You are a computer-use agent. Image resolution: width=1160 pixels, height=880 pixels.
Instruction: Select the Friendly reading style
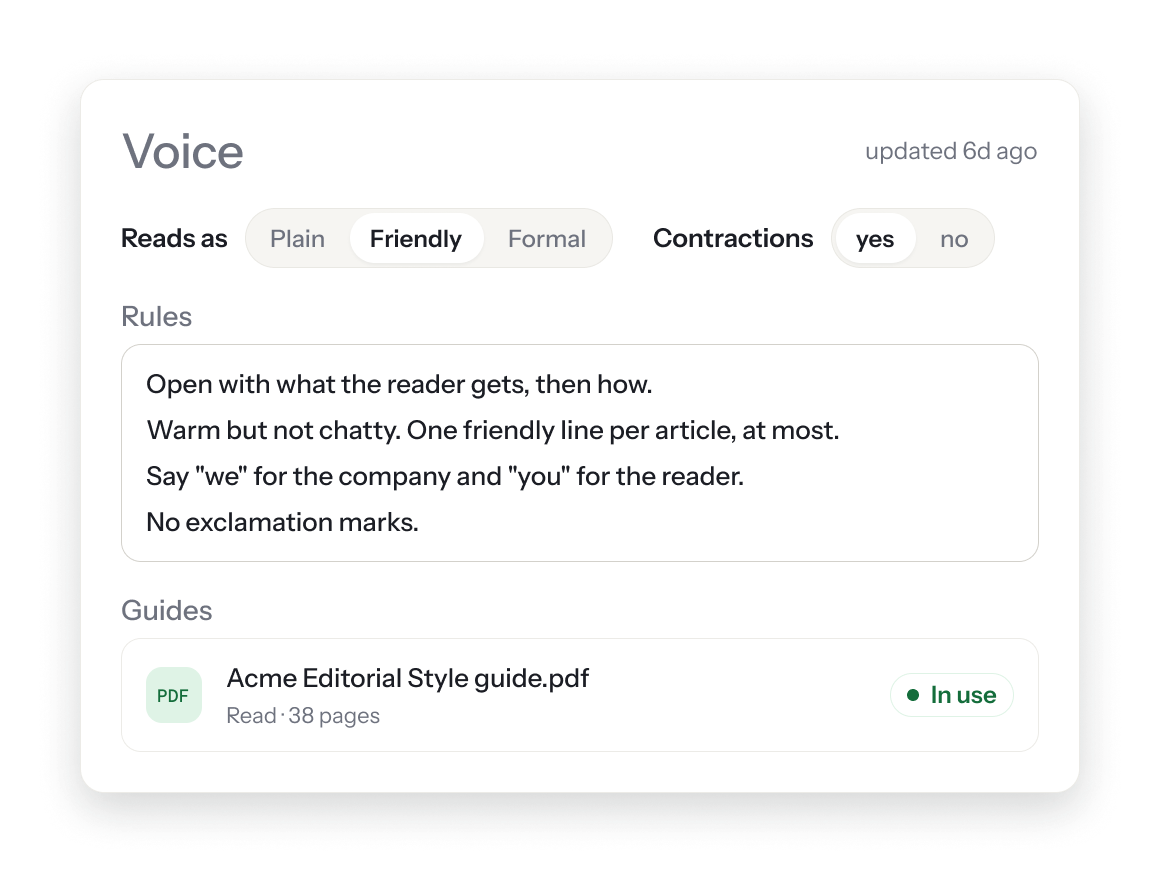click(x=416, y=239)
